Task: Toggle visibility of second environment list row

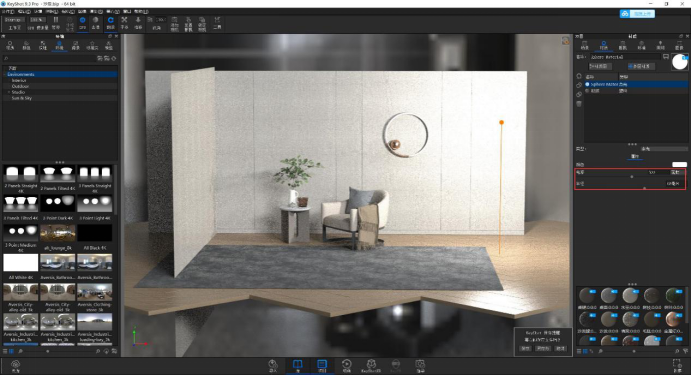Action: pyautogui.click(x=587, y=90)
